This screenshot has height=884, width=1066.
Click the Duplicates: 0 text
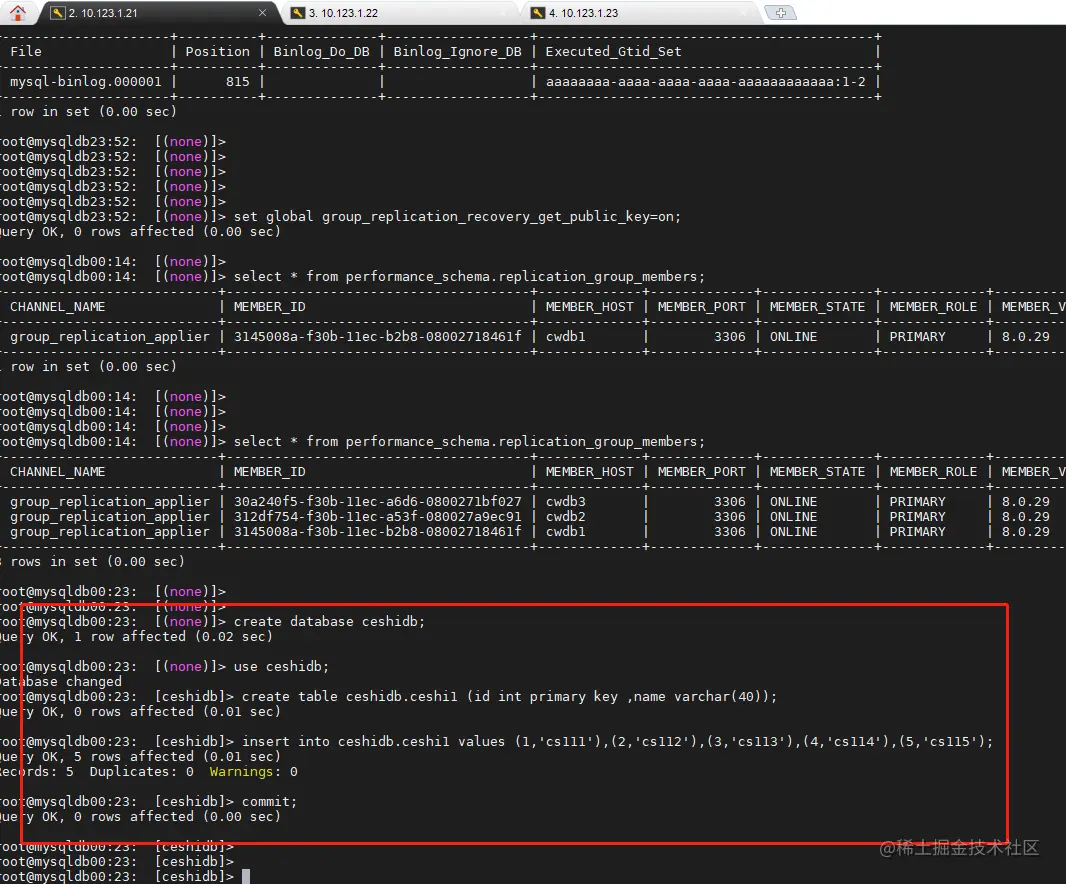[141, 772]
